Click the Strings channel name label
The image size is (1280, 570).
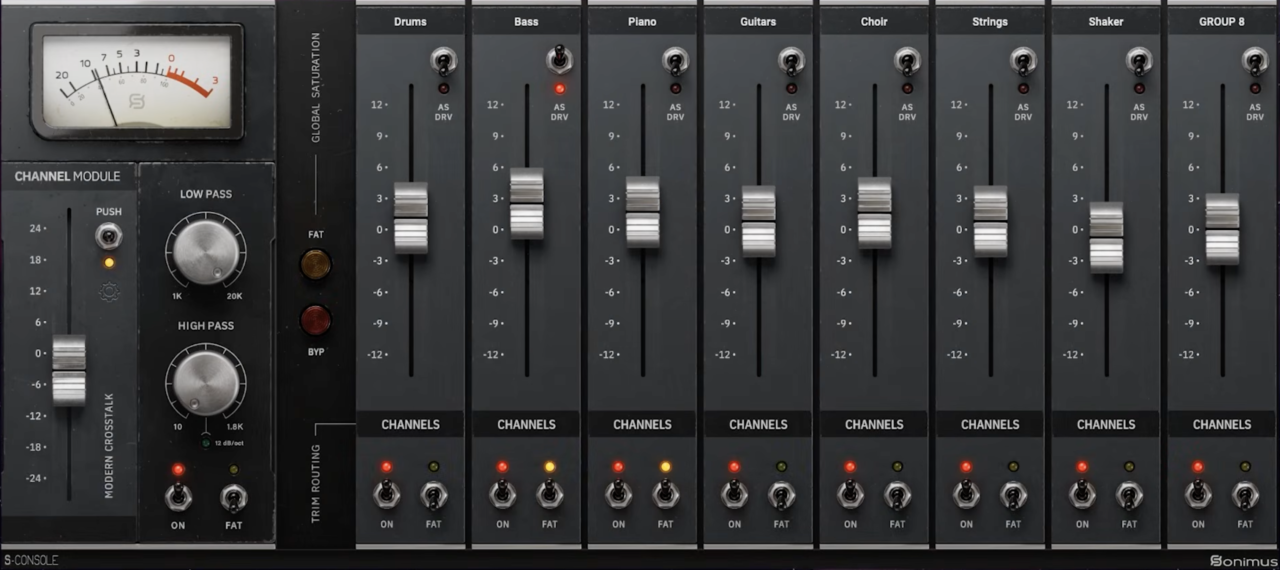[990, 21]
